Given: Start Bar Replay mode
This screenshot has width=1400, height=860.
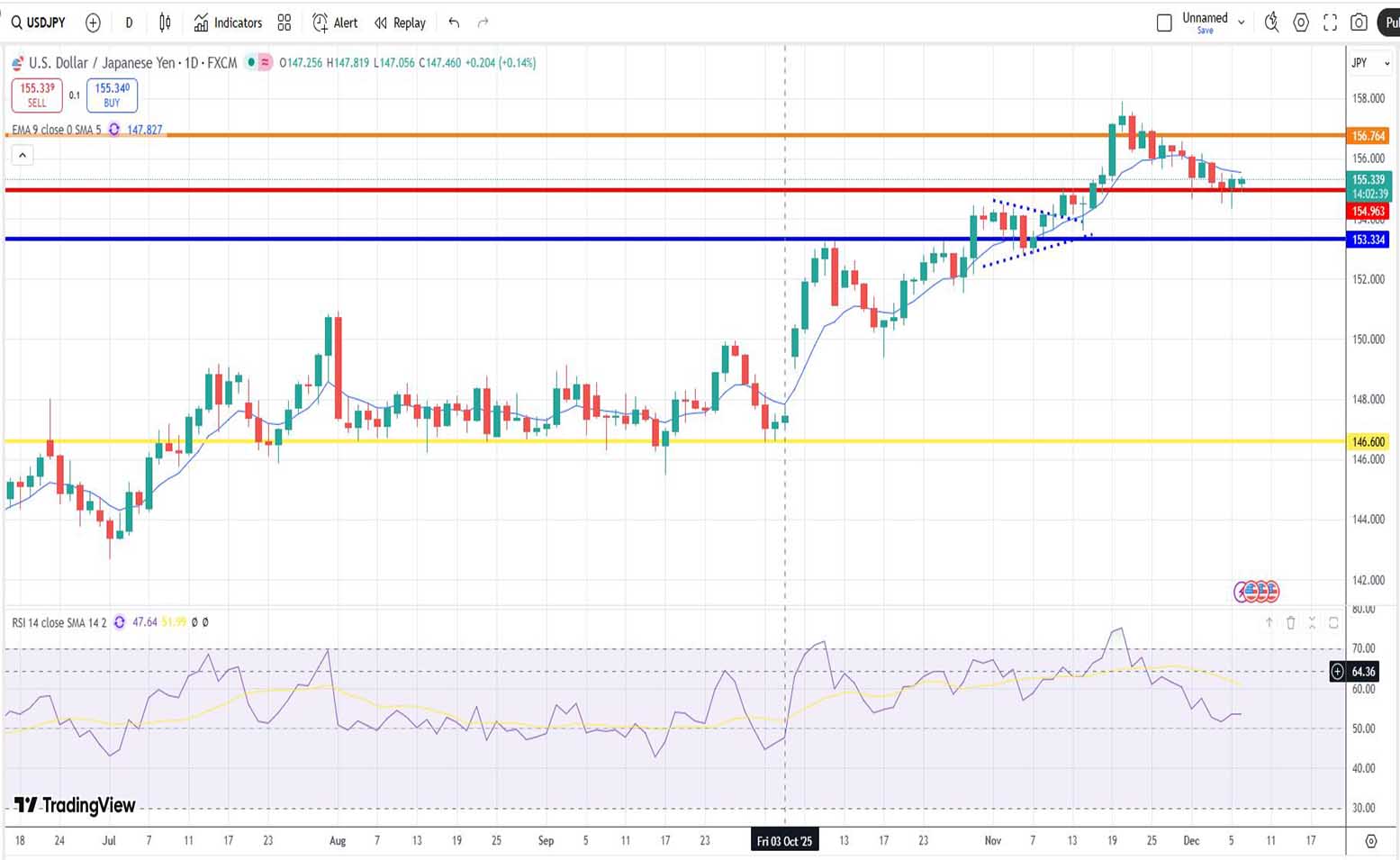Looking at the screenshot, I should point(400,23).
